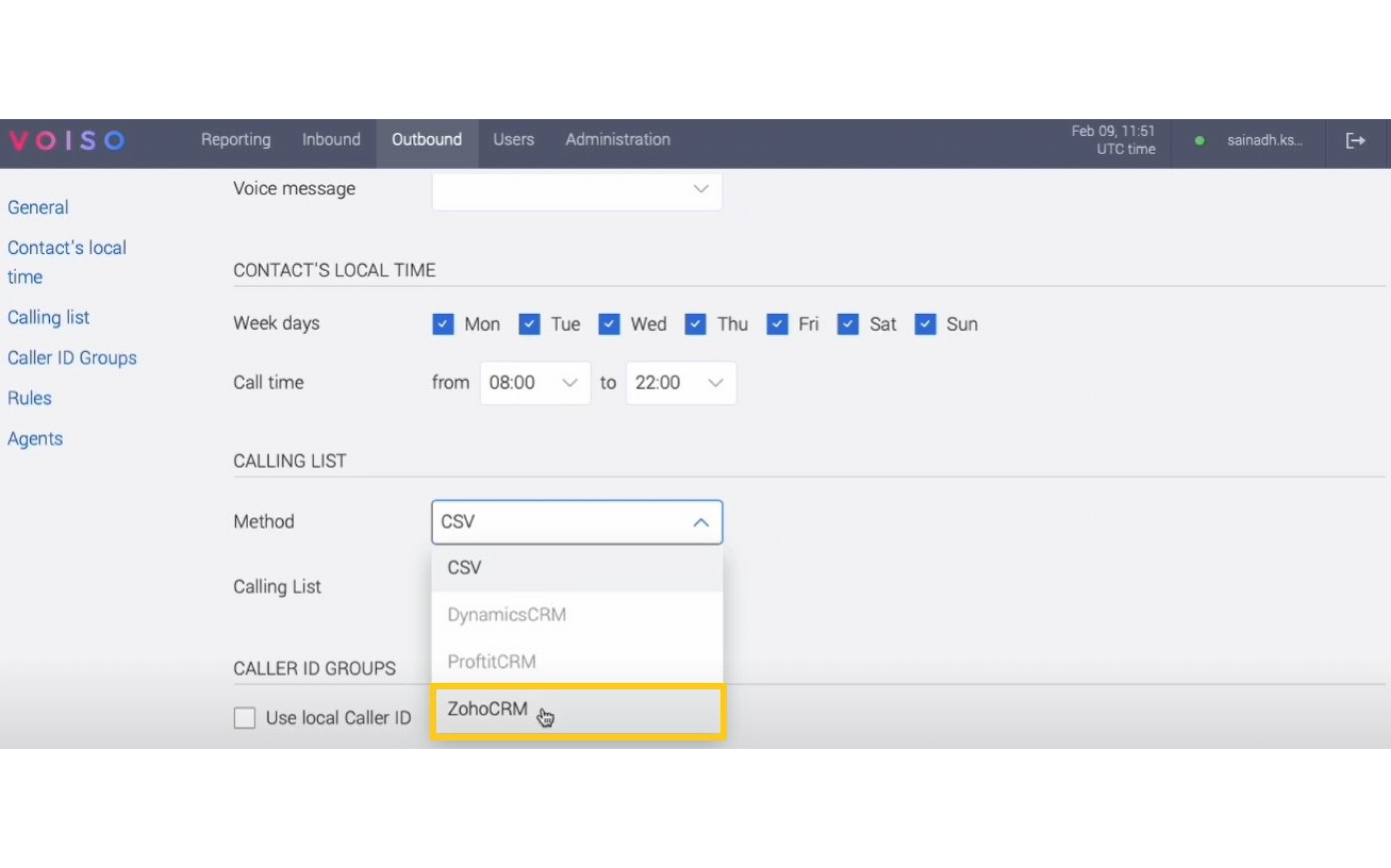This screenshot has height=868, width=1391.
Task: Uncheck the Wed weekday checkbox
Action: (609, 324)
